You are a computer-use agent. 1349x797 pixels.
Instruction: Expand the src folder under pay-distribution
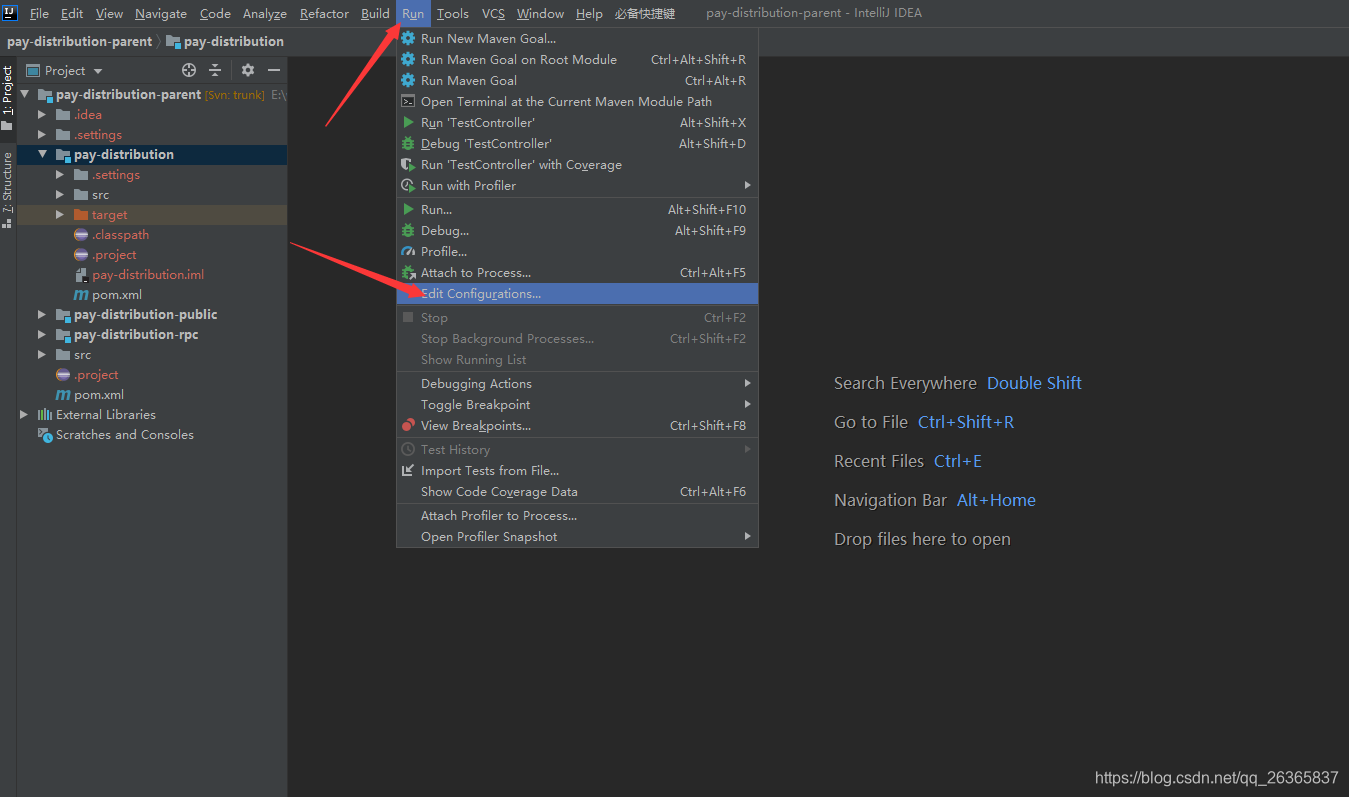click(x=60, y=194)
